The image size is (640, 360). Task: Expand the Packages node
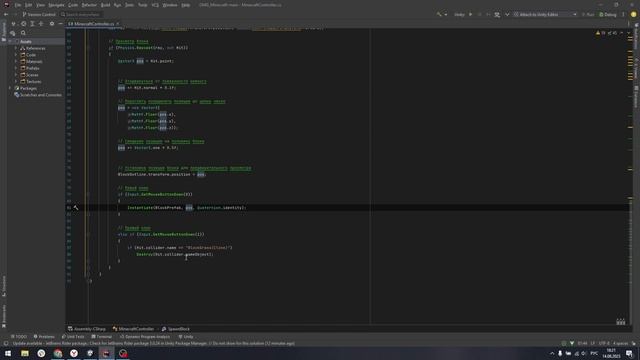pyautogui.click(x=10, y=88)
